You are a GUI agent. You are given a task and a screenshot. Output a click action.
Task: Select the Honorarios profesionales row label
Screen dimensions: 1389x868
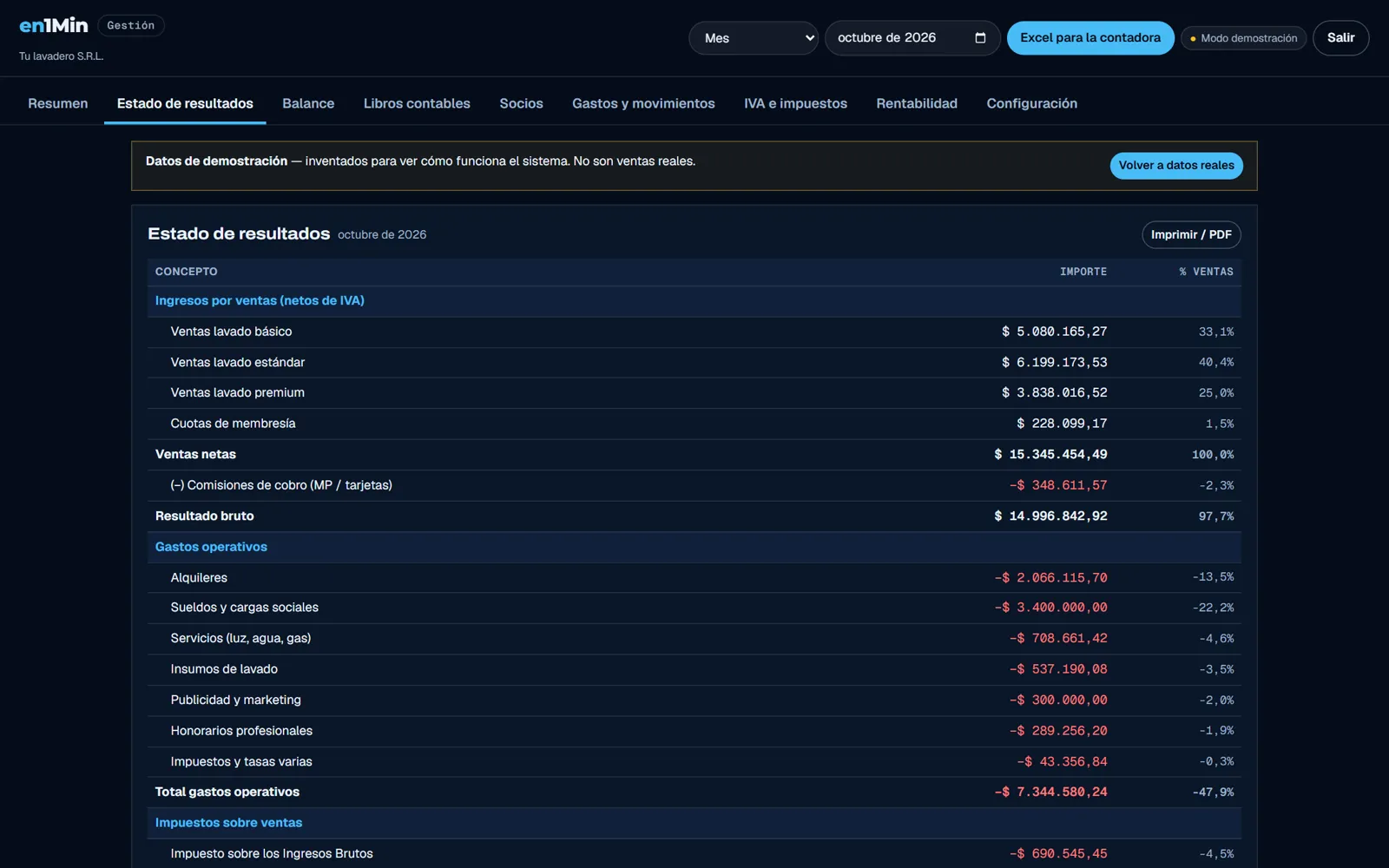click(x=241, y=731)
